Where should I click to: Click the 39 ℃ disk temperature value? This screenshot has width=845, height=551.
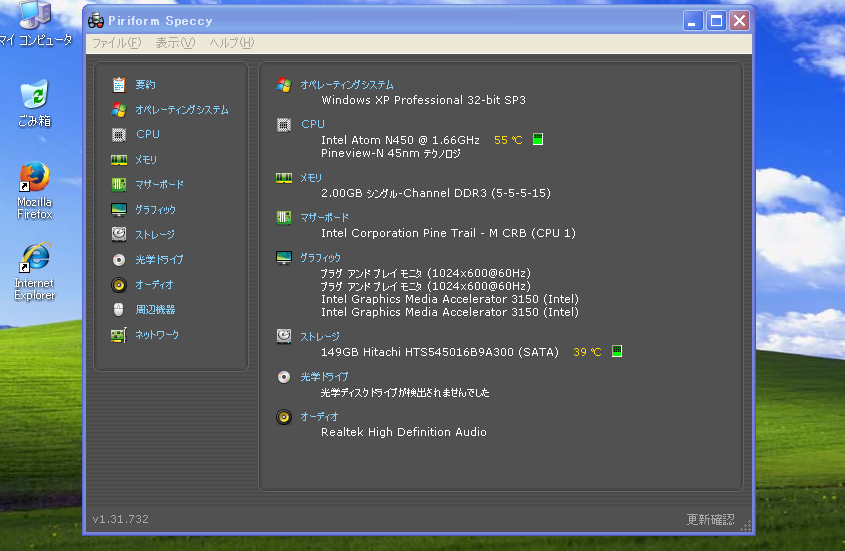[x=587, y=352]
